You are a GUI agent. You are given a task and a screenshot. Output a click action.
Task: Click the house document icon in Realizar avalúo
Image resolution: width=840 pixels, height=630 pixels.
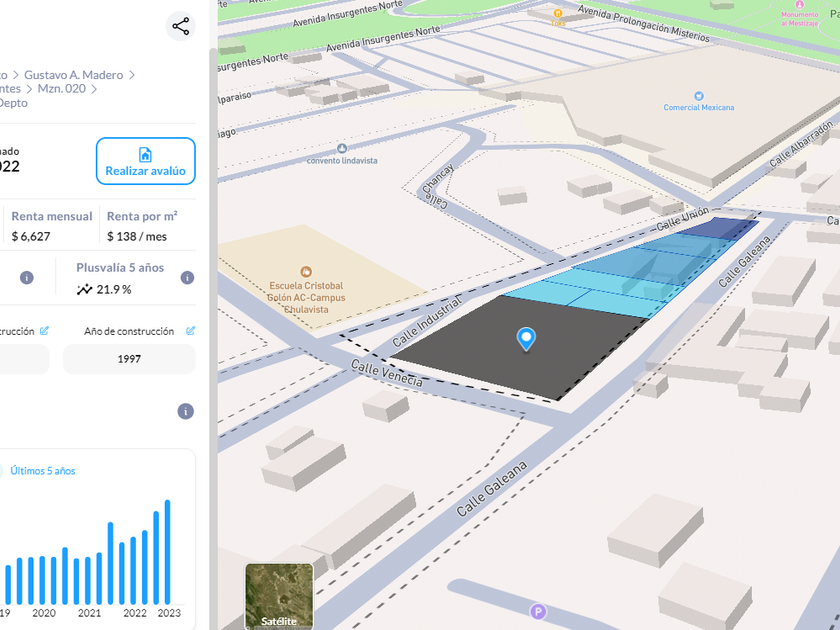click(x=145, y=154)
